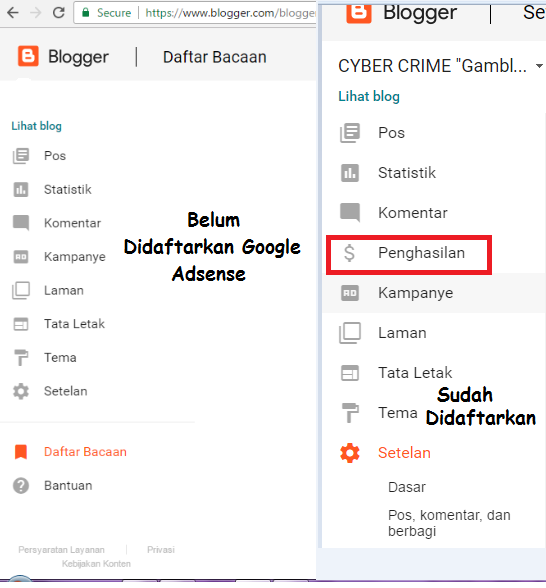Click the Setelan gear icon in left sidebar
This screenshot has width=546, height=588.
21,391
